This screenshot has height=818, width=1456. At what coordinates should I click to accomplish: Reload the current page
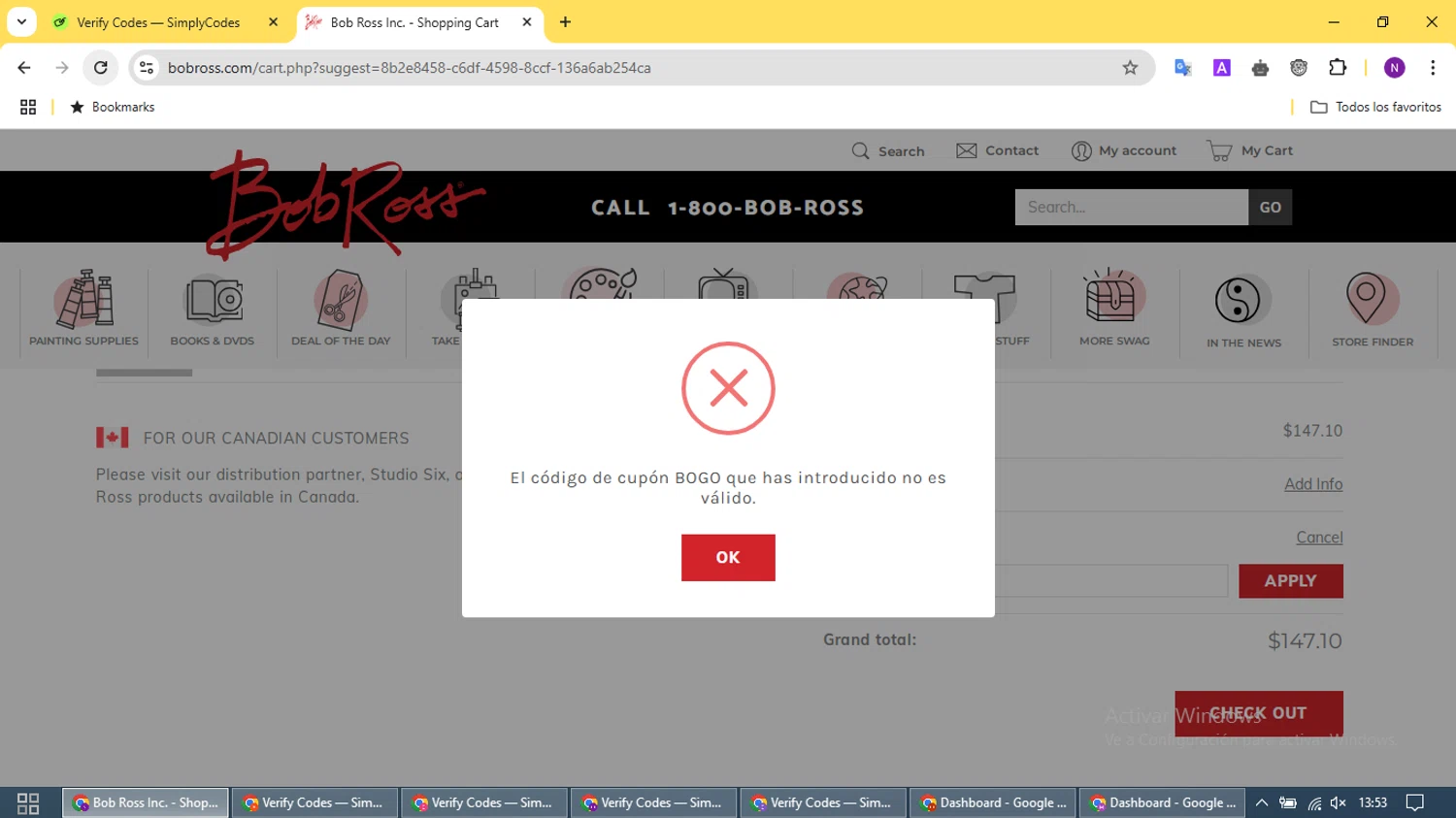pos(101,68)
